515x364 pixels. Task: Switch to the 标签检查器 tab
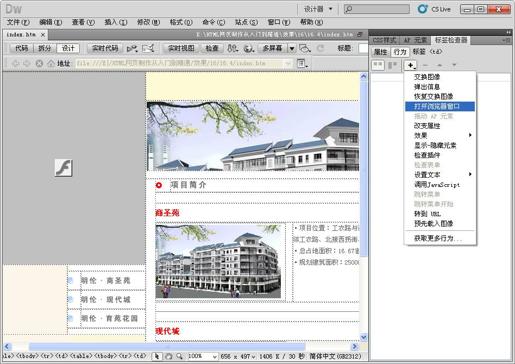[x=451, y=40]
